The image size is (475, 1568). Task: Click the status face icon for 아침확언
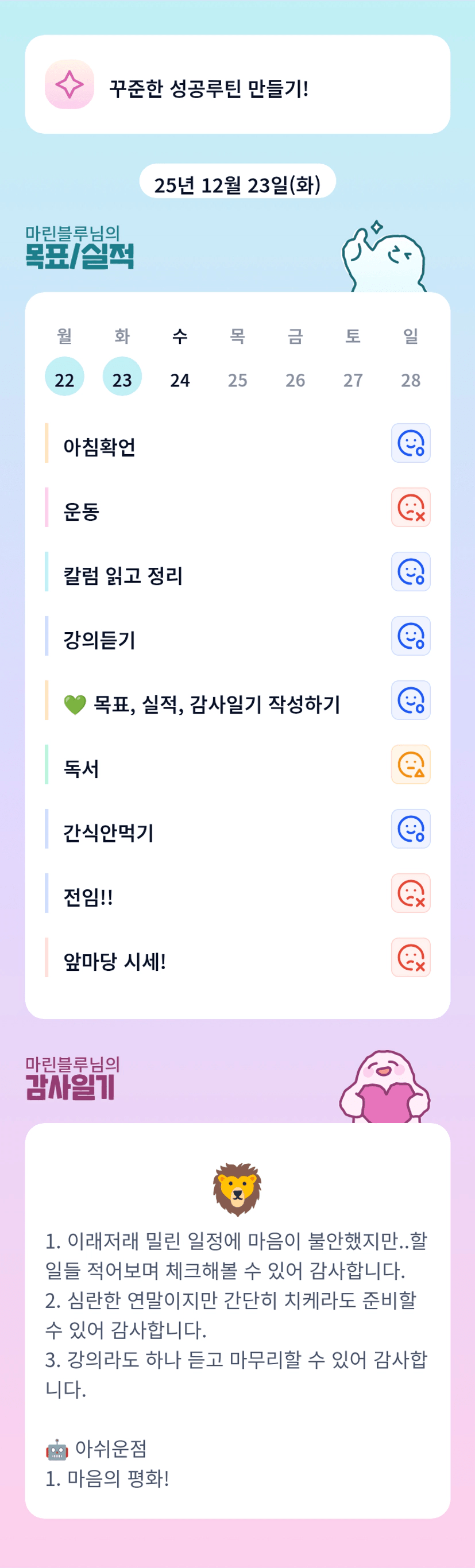click(411, 443)
